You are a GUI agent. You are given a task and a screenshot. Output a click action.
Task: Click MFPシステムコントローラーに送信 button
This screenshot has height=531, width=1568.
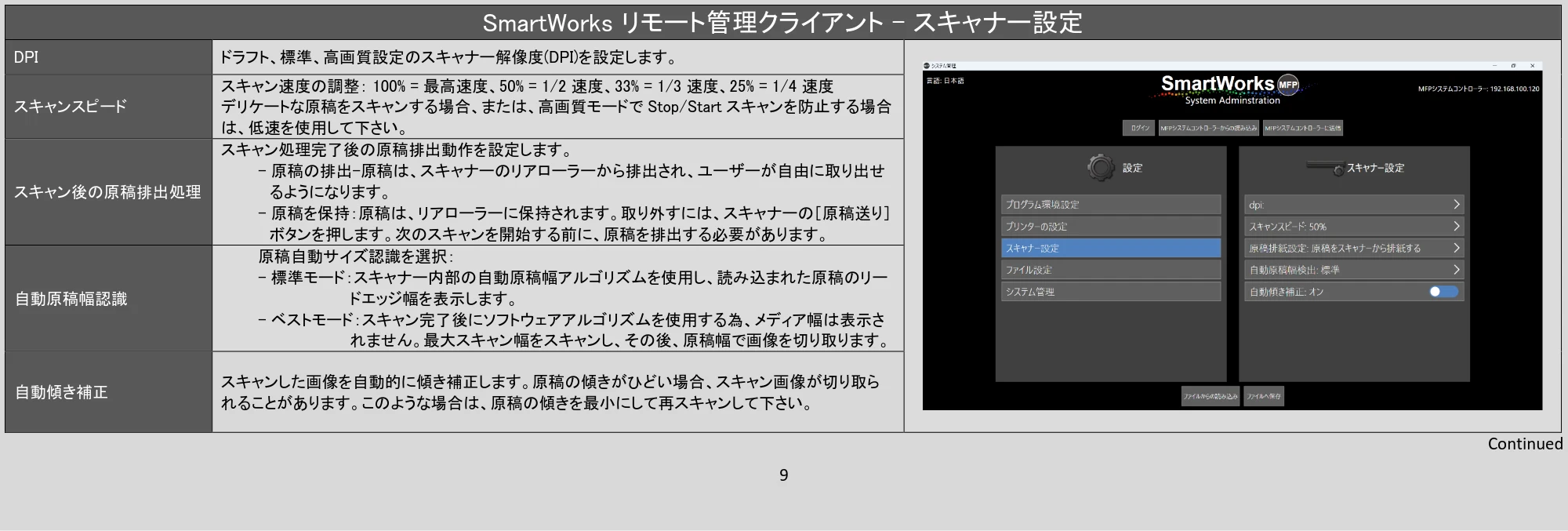point(1303,128)
